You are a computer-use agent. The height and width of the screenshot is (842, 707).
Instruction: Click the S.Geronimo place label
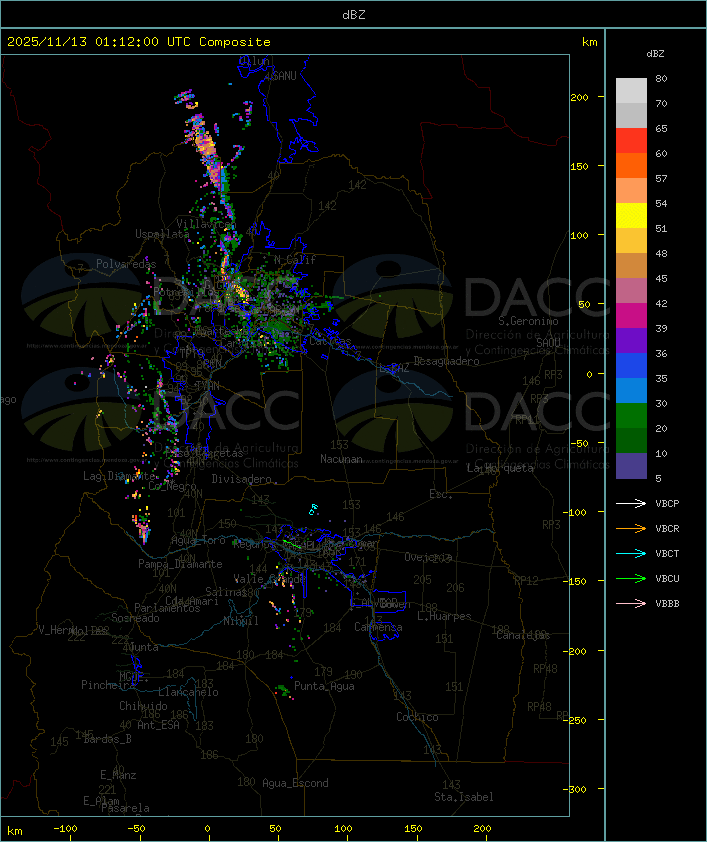click(x=528, y=321)
